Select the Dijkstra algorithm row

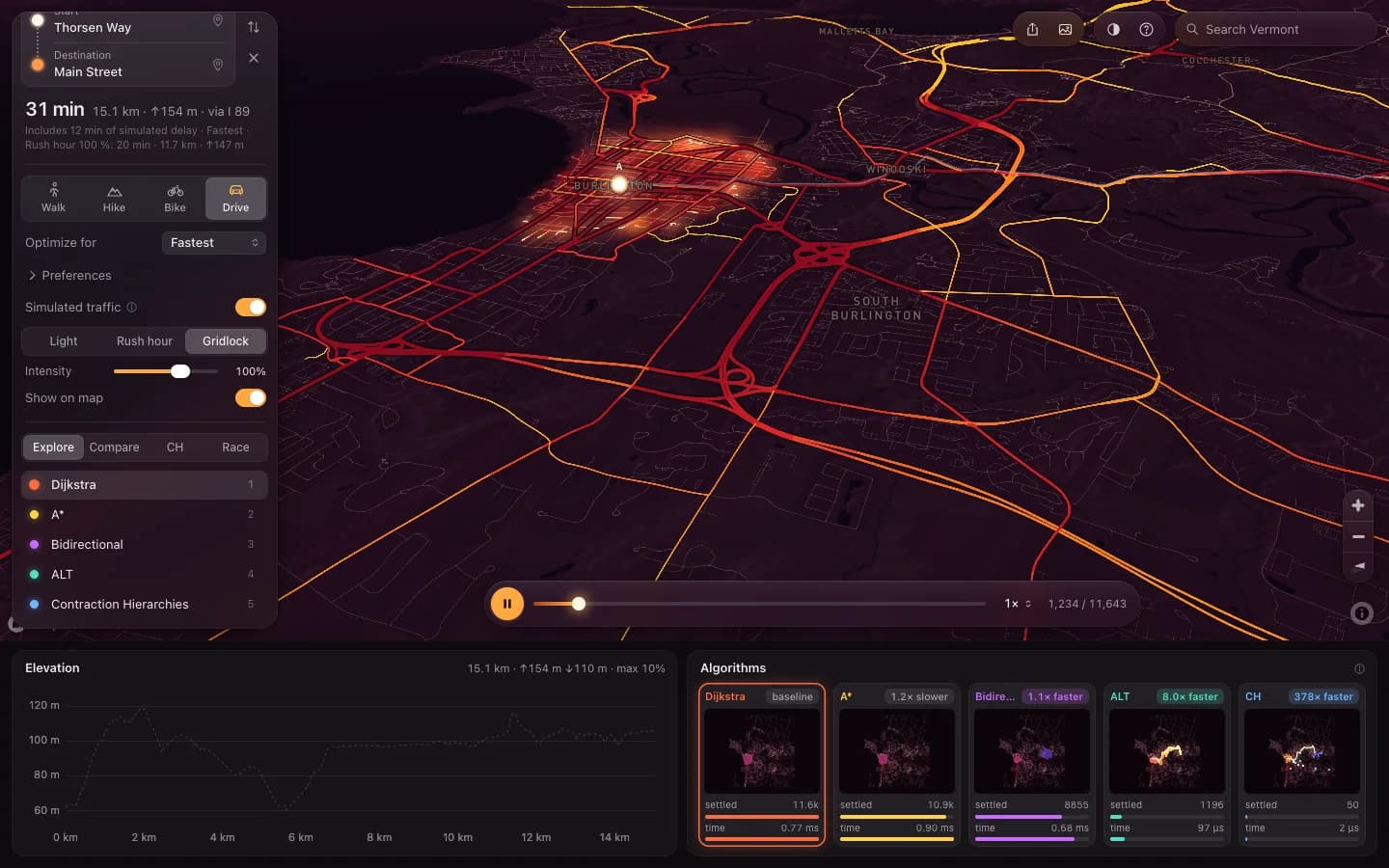click(x=145, y=485)
